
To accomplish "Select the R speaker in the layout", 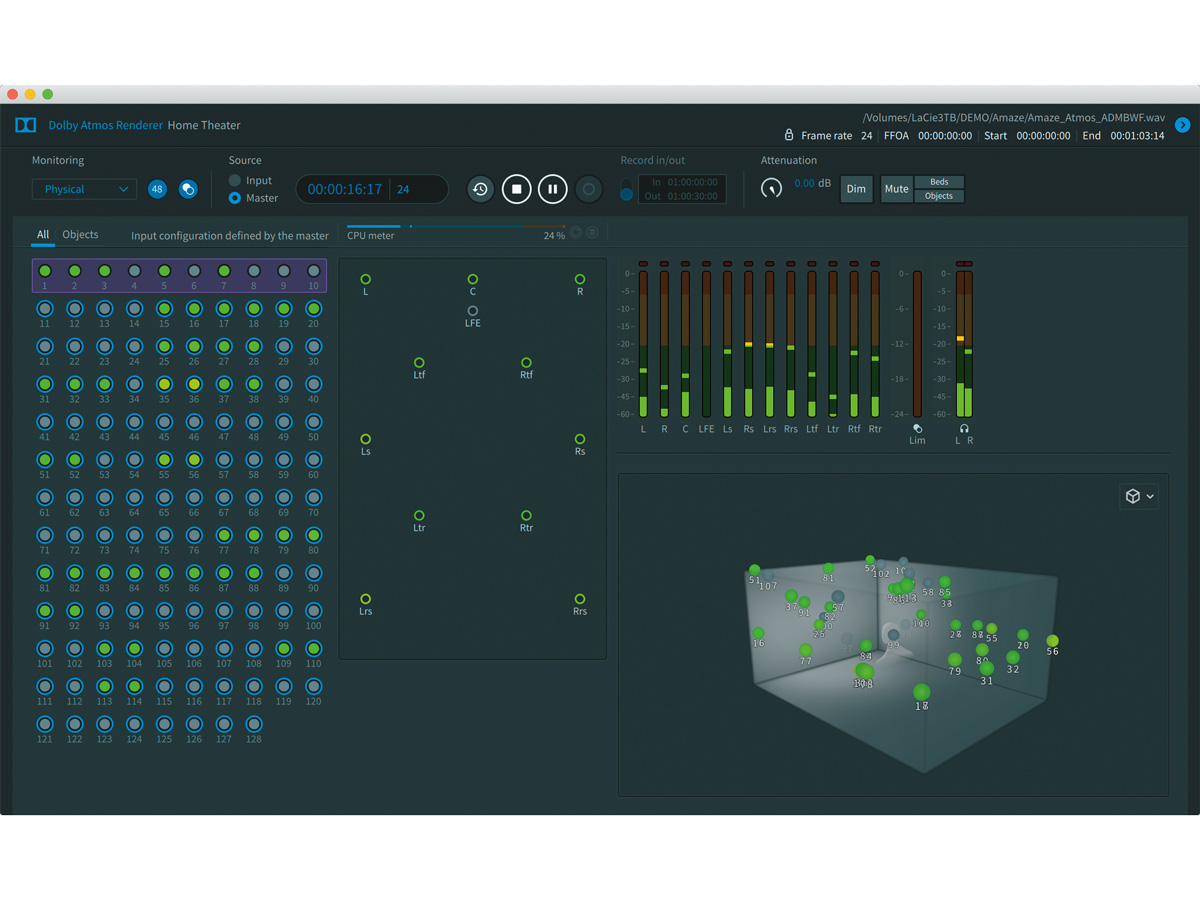I will pyautogui.click(x=580, y=279).
